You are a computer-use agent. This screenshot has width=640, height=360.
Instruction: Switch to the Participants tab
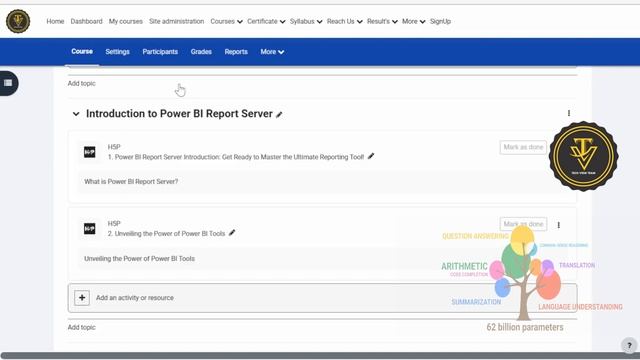click(x=160, y=52)
